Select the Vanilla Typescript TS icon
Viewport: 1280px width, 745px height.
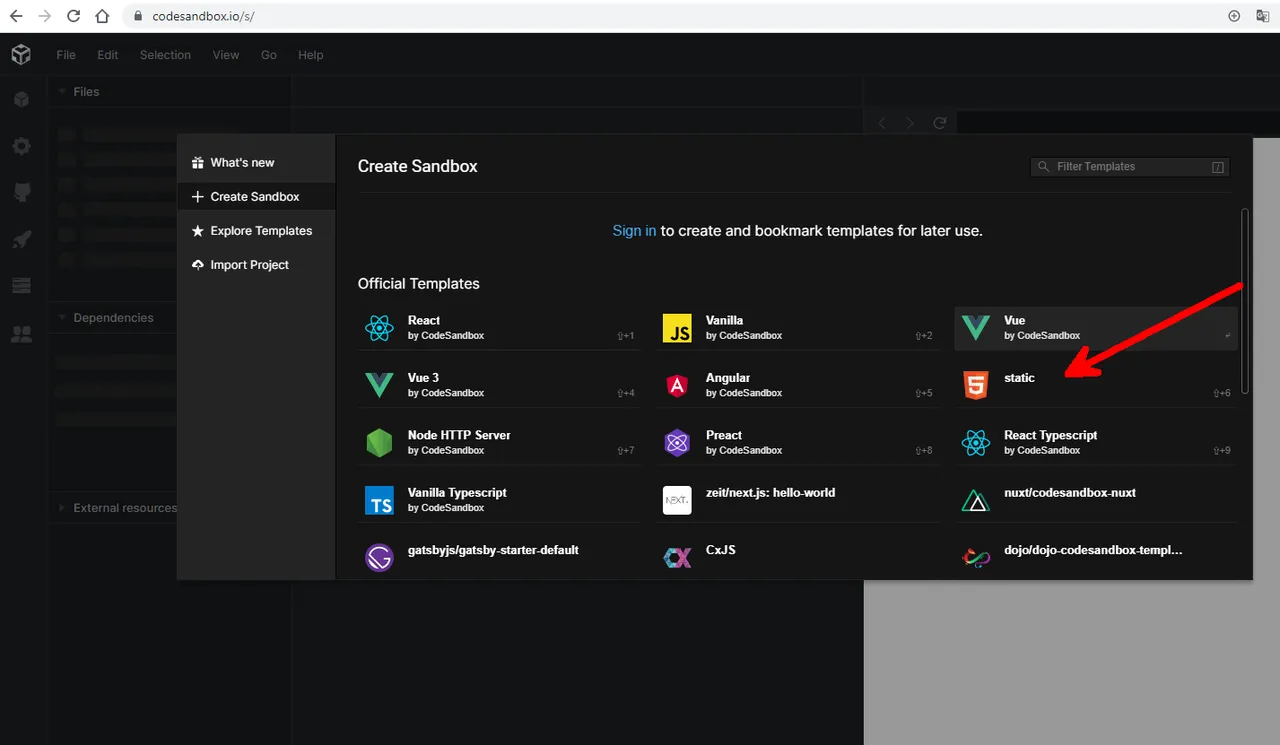click(379, 500)
